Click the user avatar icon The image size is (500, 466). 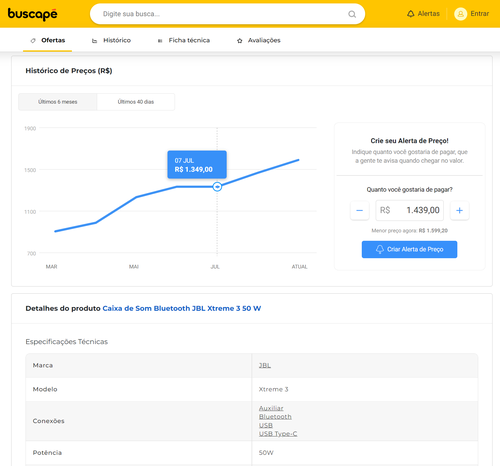[460, 14]
